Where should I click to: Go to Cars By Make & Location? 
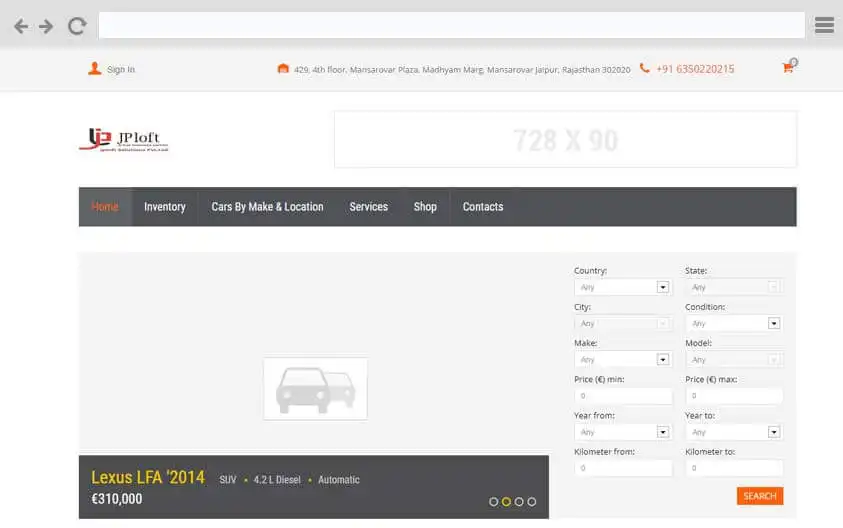tap(267, 207)
